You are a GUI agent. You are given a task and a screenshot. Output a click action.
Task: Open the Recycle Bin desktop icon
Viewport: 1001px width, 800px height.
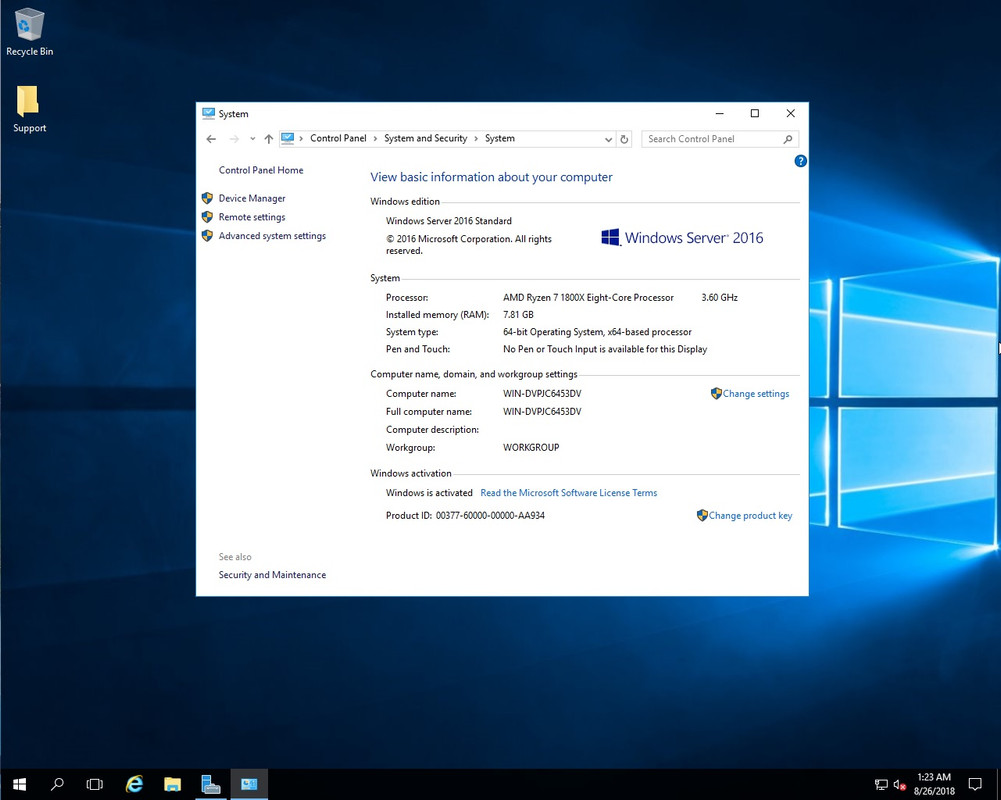point(29,33)
